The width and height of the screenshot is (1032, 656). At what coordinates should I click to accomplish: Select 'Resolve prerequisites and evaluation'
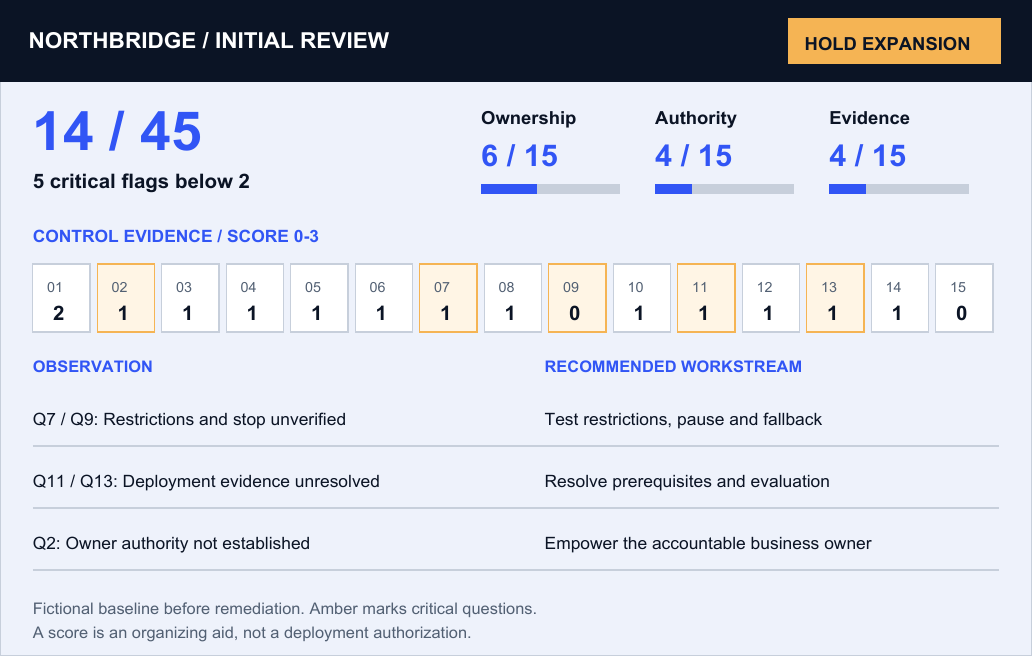687,481
